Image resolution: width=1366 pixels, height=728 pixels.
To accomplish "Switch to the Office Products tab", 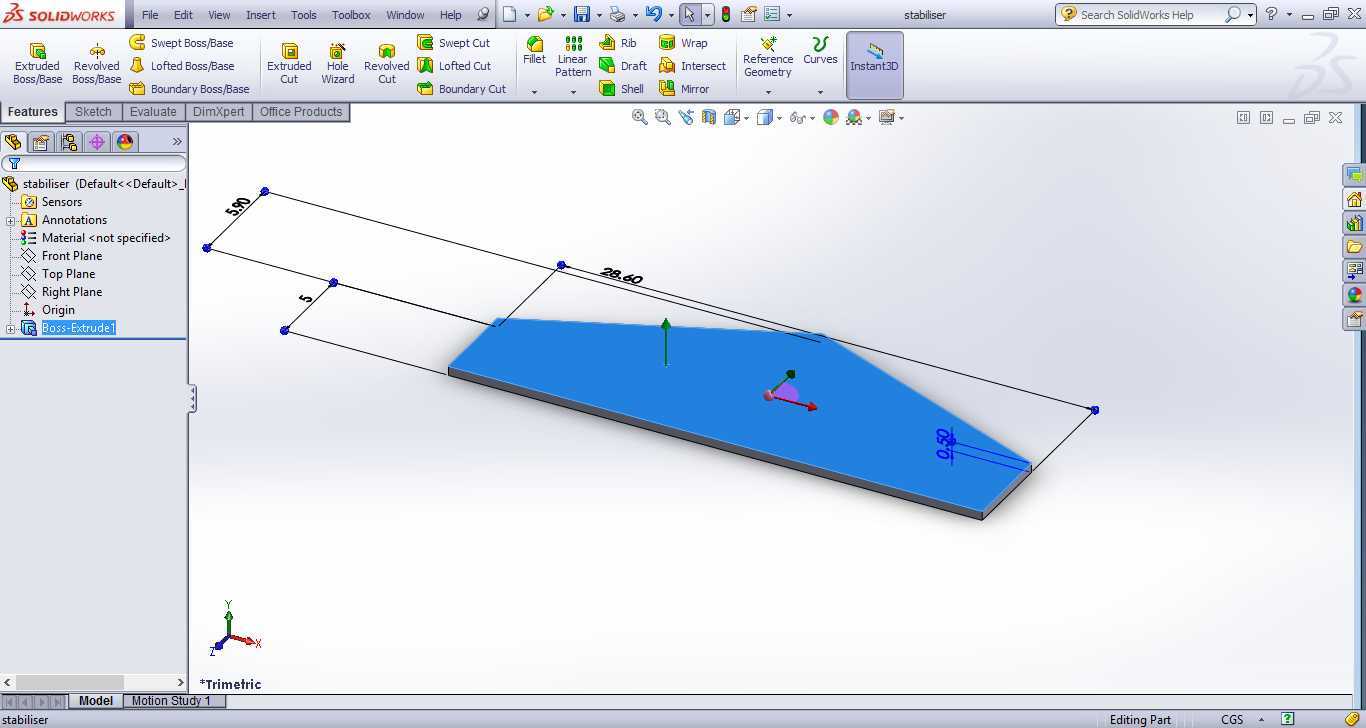I will point(301,112).
